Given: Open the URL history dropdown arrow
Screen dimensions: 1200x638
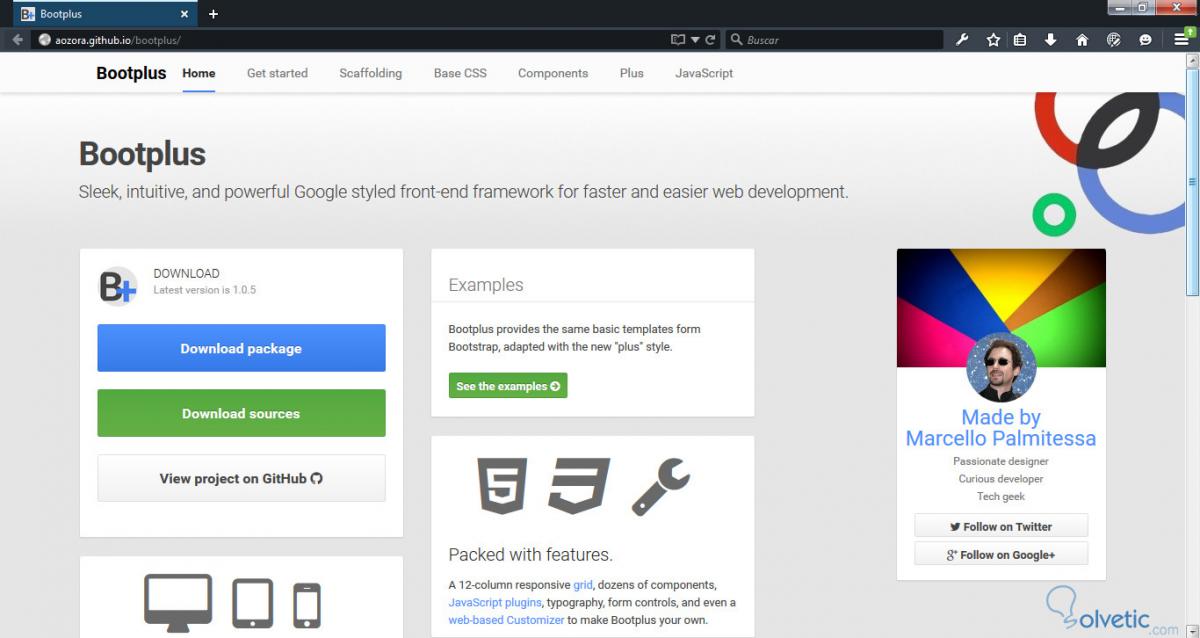Looking at the screenshot, I should 695,40.
